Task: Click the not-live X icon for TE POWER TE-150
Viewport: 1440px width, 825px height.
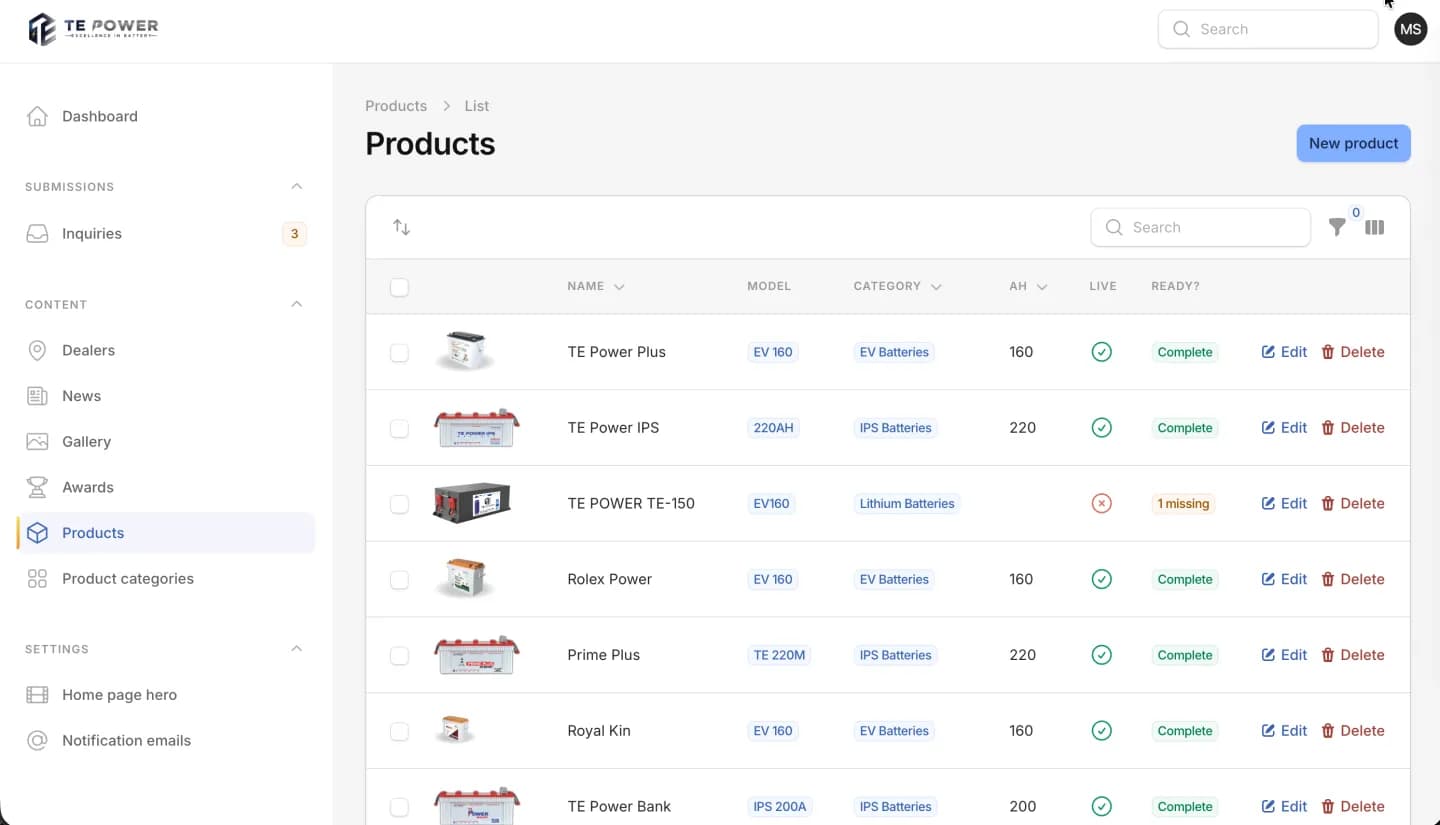Action: pos(1101,503)
